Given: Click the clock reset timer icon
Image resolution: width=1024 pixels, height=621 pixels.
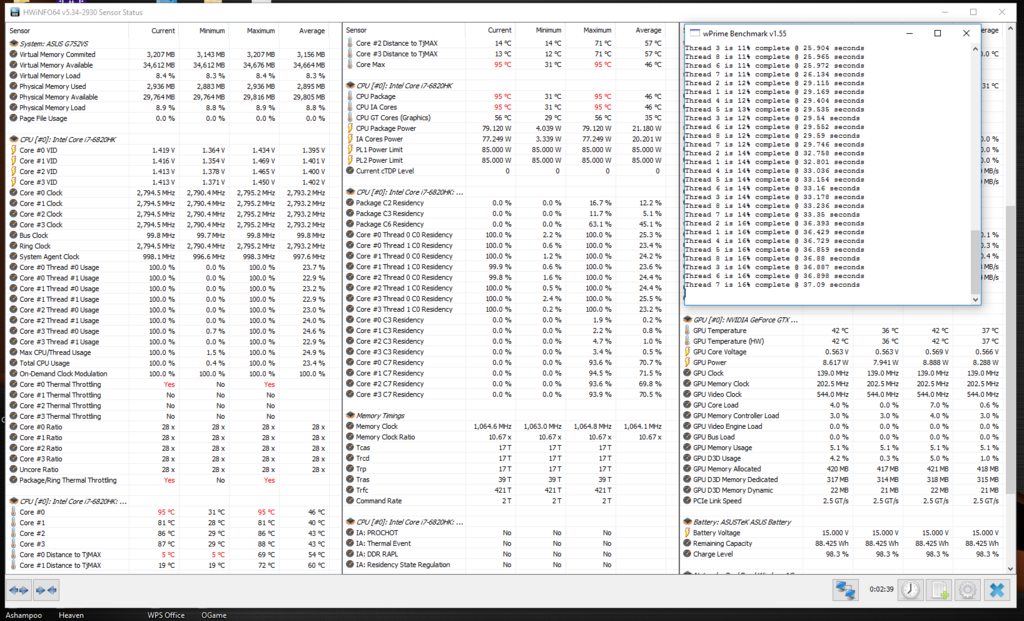Looking at the screenshot, I should [910, 589].
